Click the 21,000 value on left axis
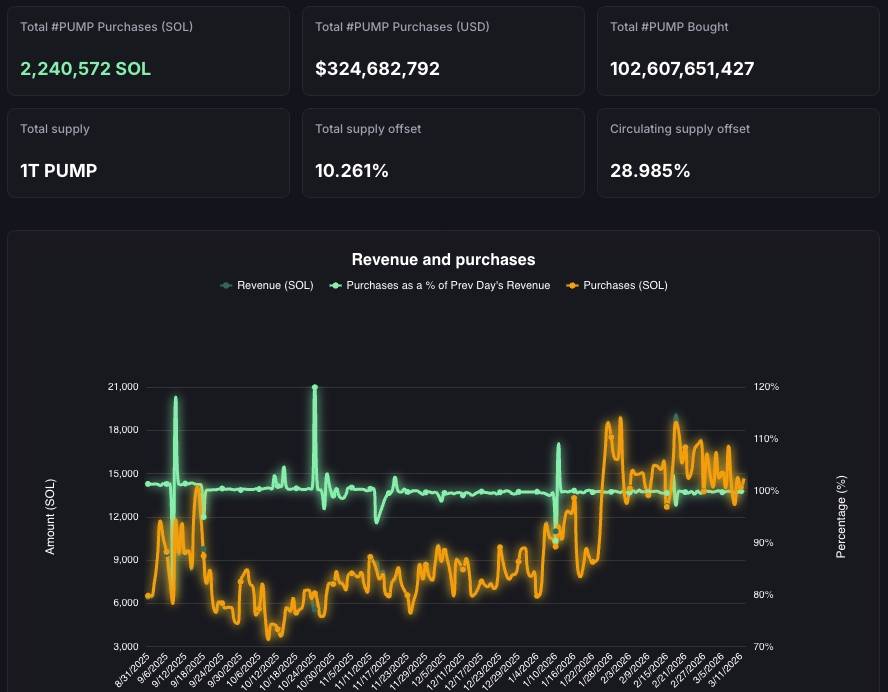The image size is (888, 692). point(125,387)
